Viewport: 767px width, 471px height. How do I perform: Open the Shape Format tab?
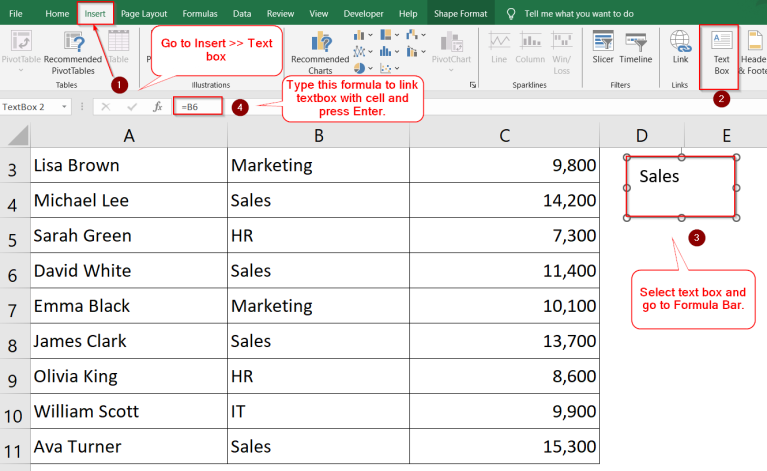pos(459,13)
